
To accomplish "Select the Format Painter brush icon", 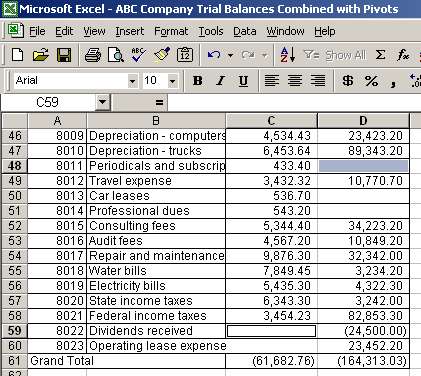I will click(162, 55).
